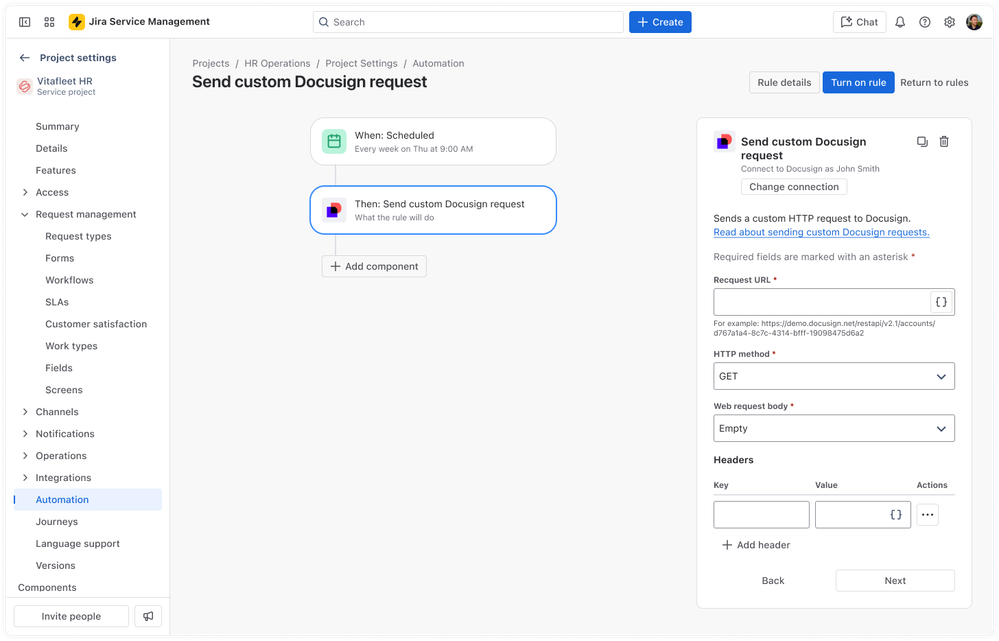The height and width of the screenshot is (641, 999).
Task: Duplicate the Docusign component
Action: [x=921, y=141]
